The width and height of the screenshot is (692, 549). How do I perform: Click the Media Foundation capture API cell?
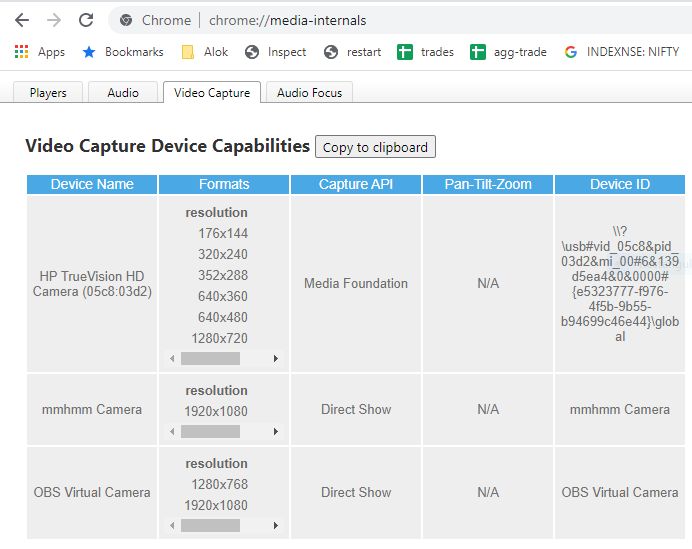[356, 283]
